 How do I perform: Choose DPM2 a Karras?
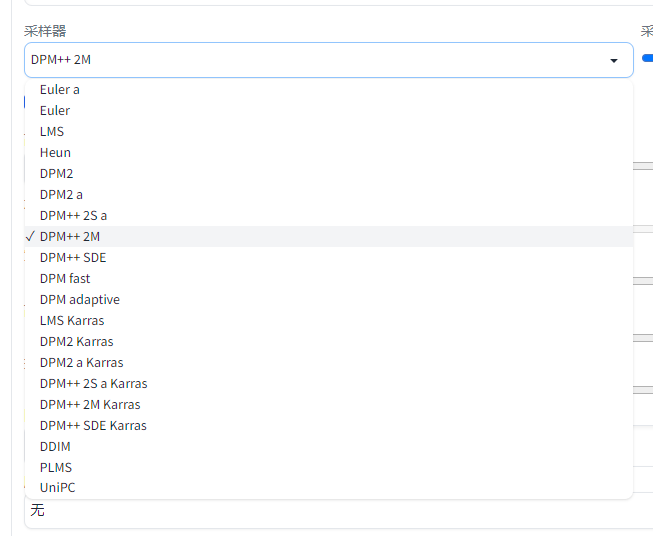[82, 363]
